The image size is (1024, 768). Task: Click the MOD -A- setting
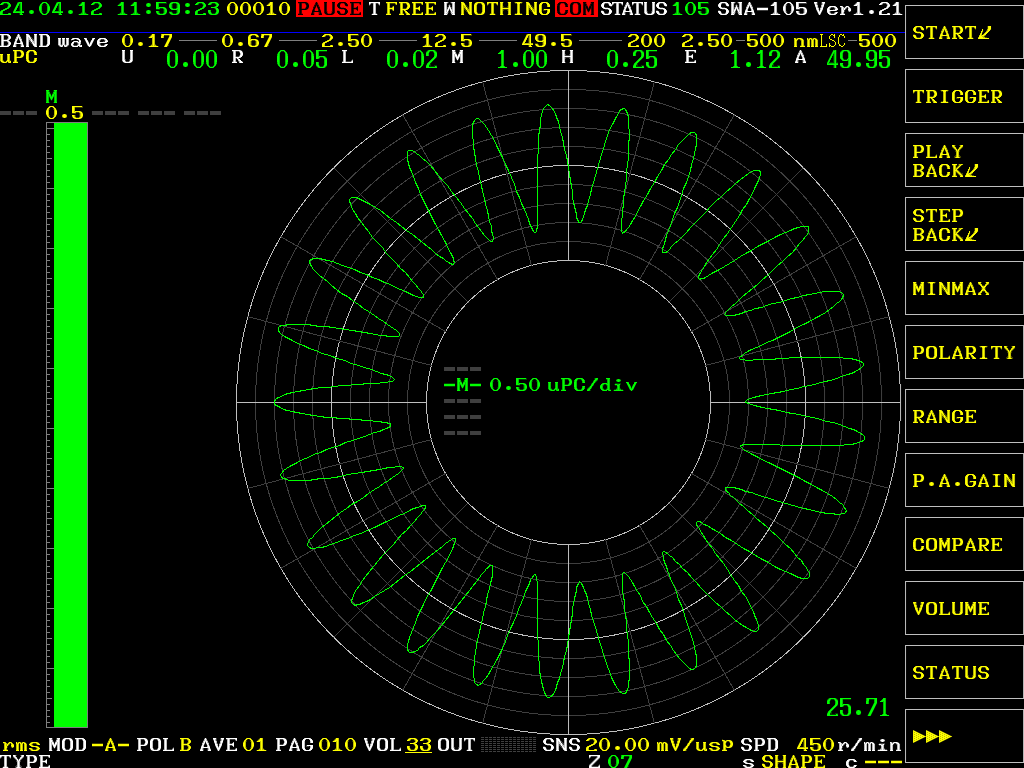pos(89,745)
